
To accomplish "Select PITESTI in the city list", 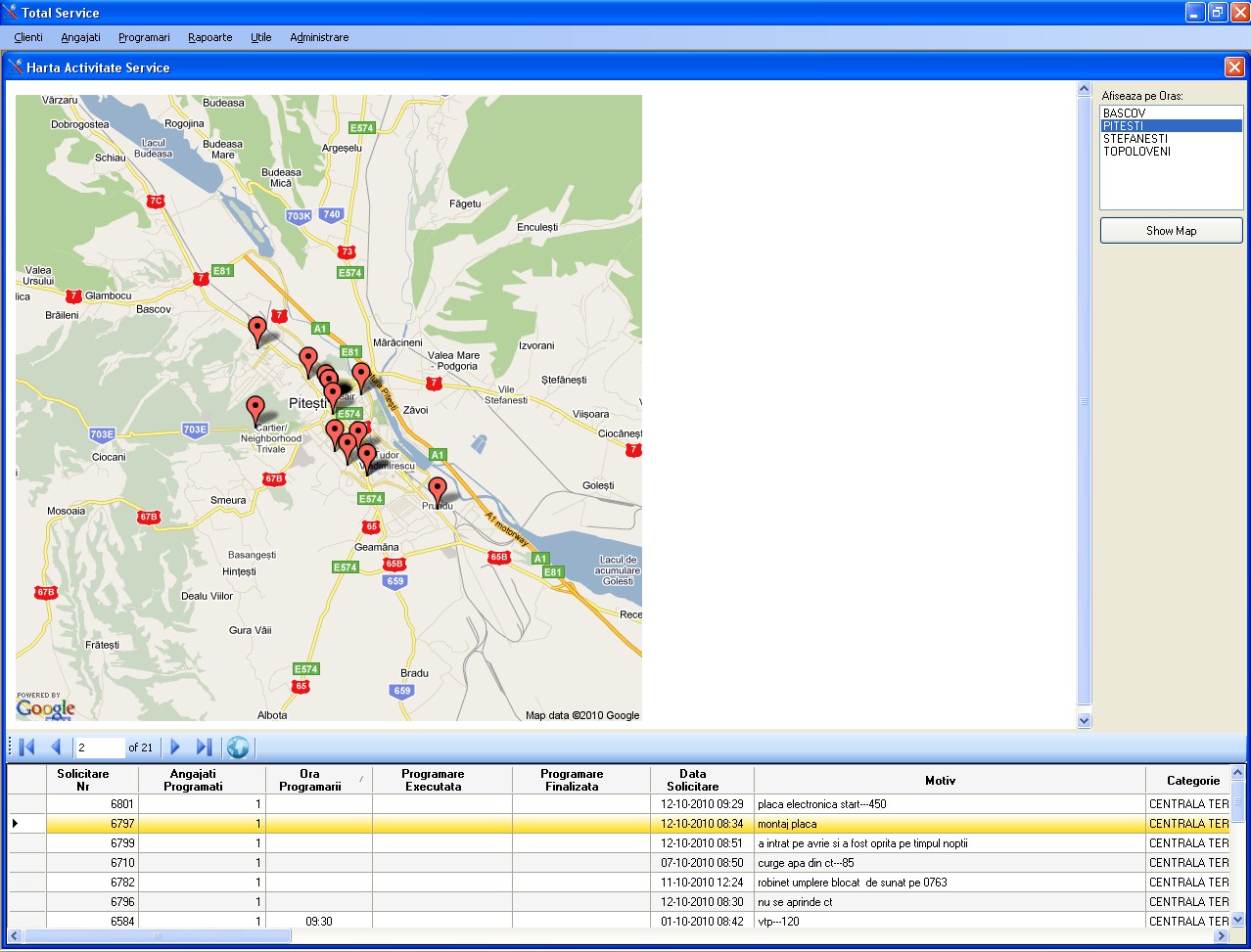I will (x=1172, y=125).
